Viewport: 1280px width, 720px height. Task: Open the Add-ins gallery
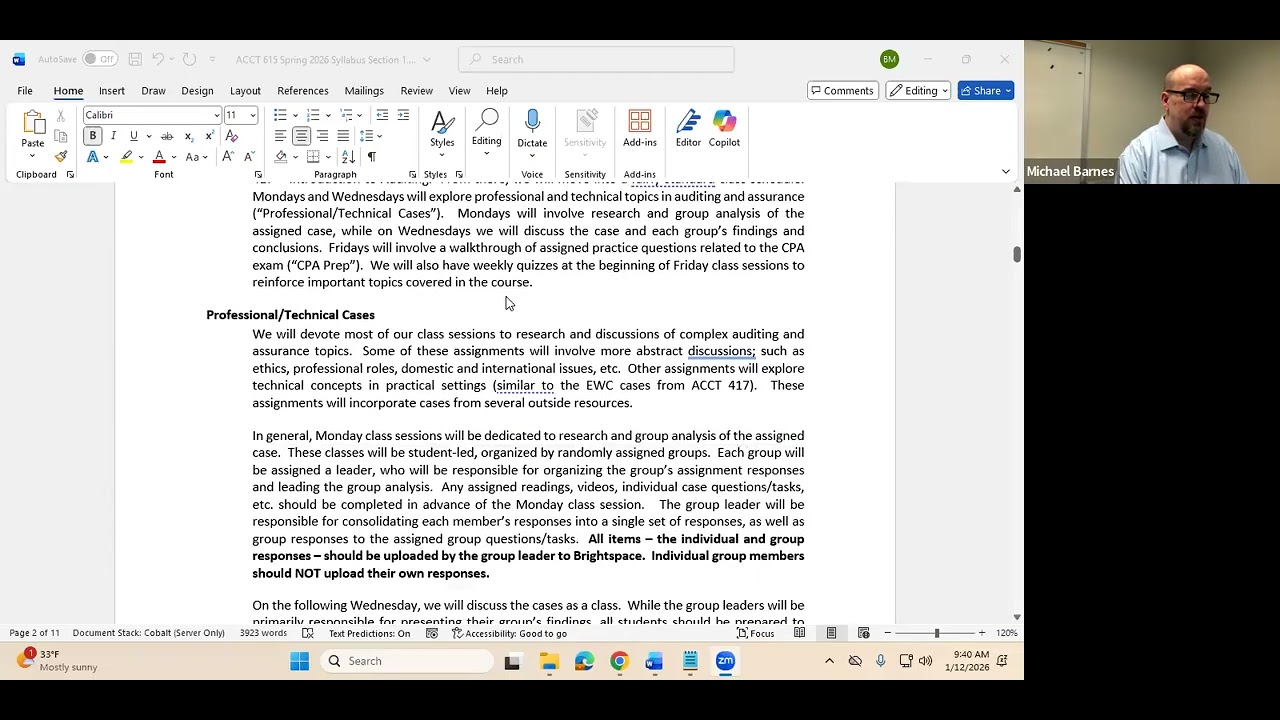pyautogui.click(x=640, y=129)
